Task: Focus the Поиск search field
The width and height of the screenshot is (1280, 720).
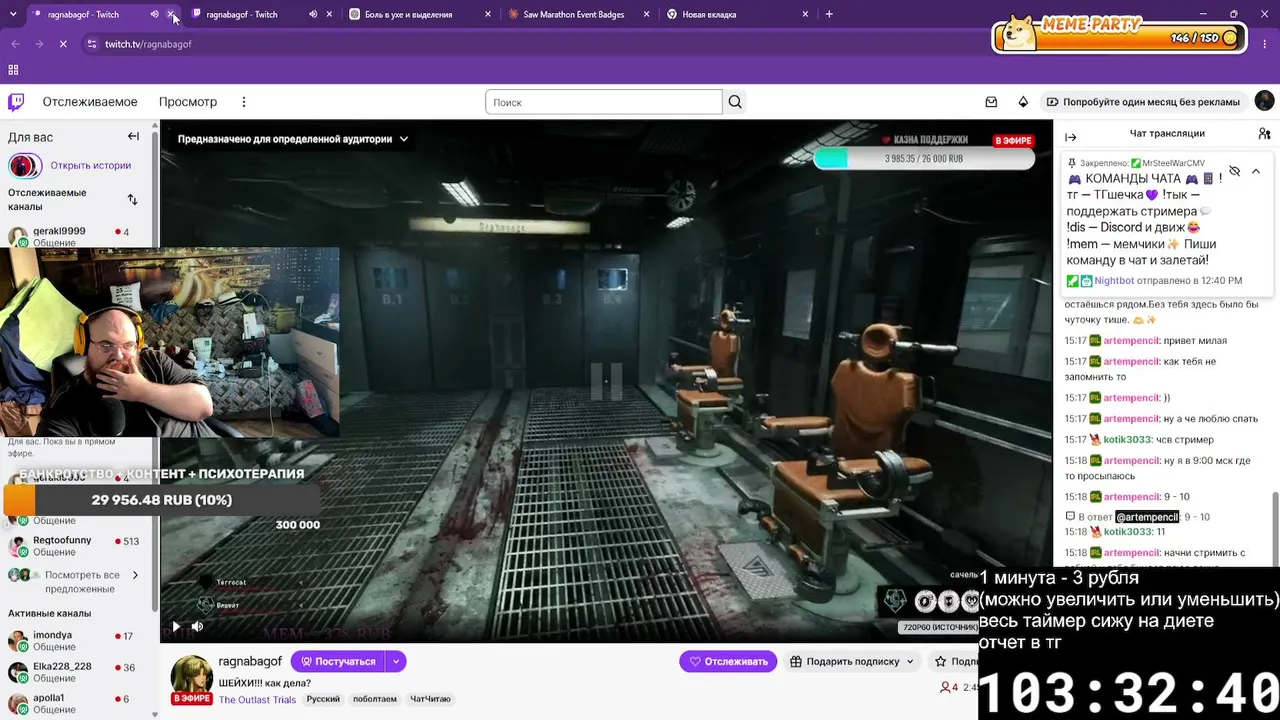Action: pos(604,102)
